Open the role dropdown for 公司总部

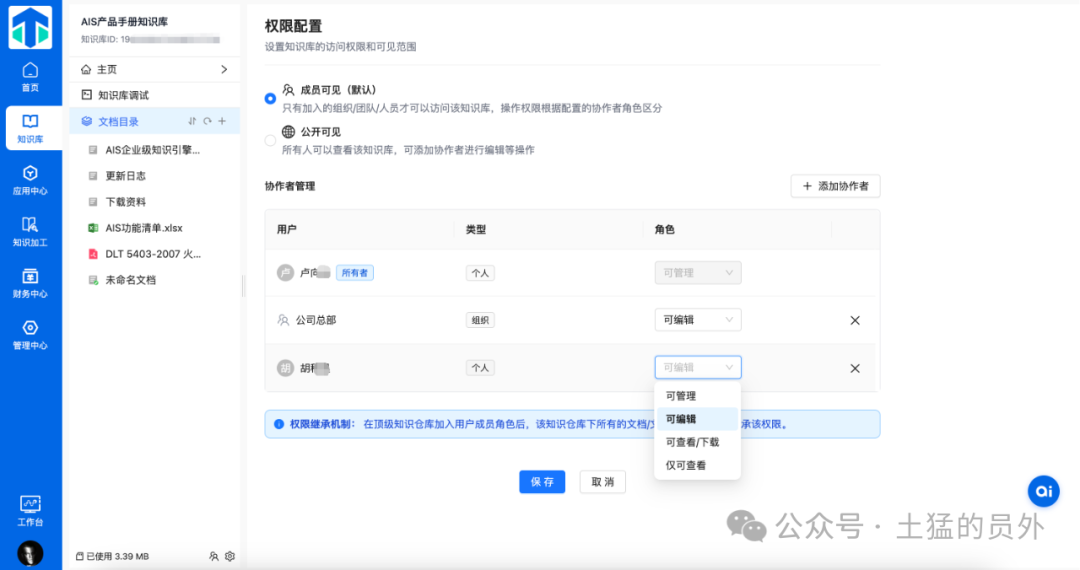(698, 320)
